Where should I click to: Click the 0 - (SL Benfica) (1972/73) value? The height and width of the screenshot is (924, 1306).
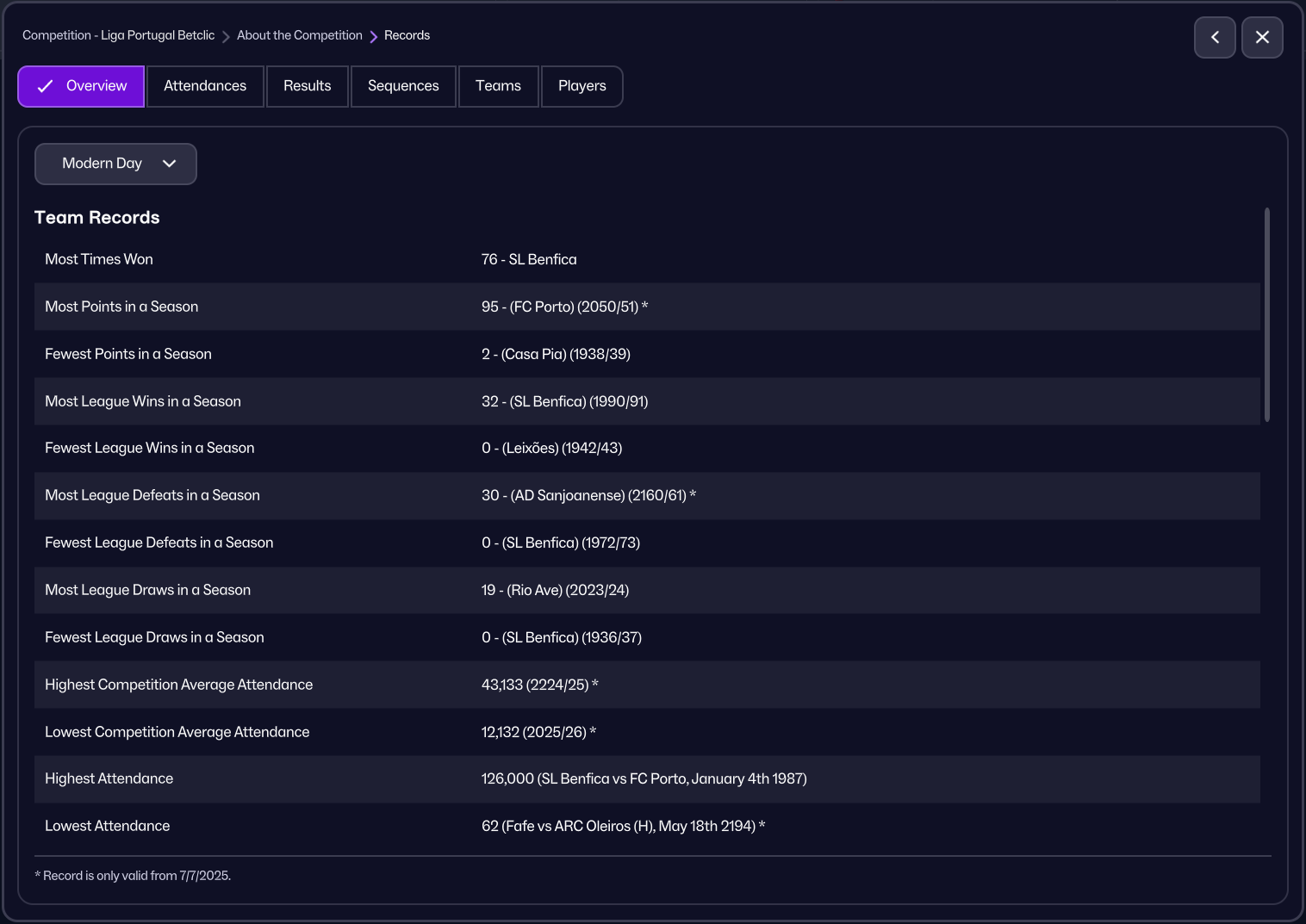(561, 543)
